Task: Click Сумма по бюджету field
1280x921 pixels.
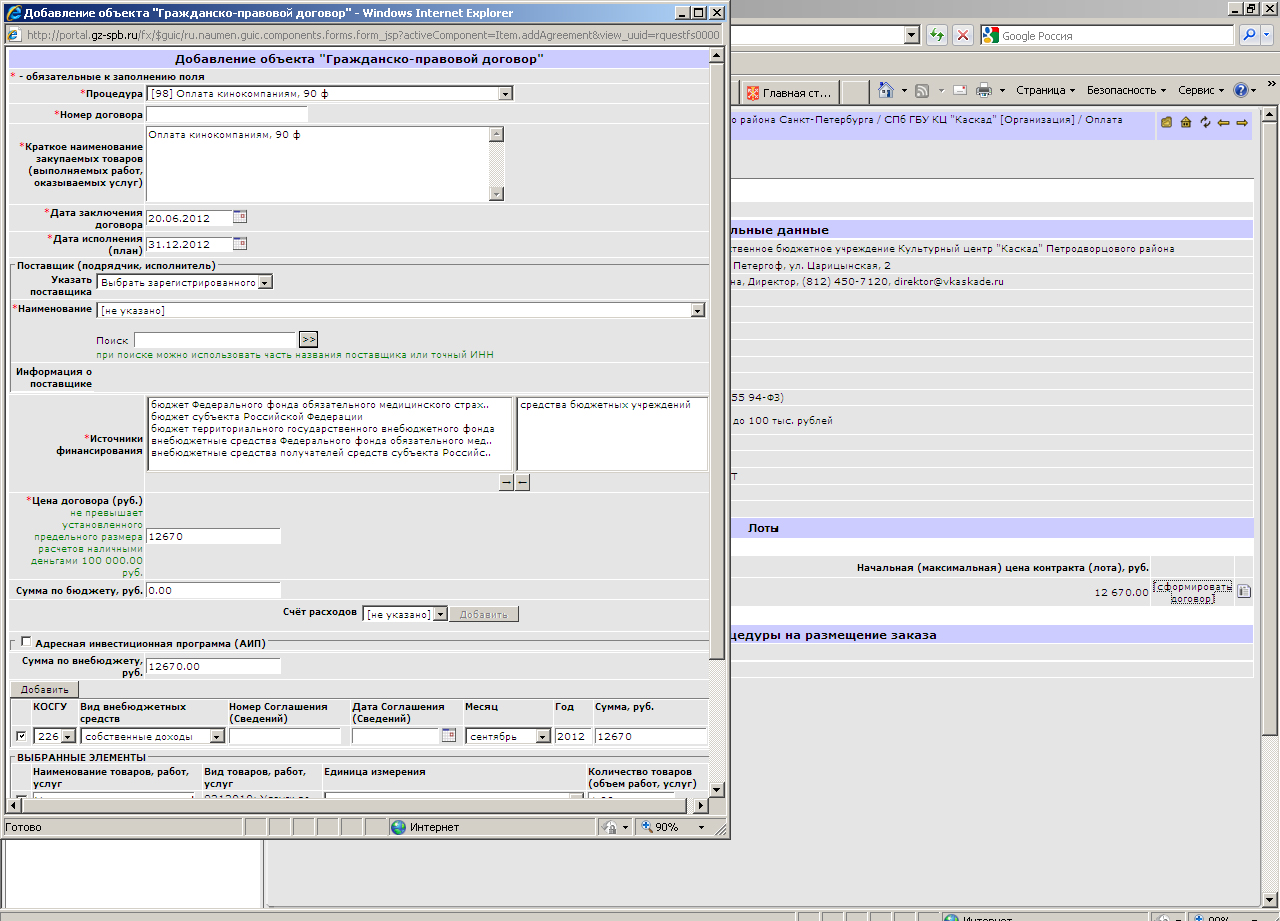Action: point(213,590)
